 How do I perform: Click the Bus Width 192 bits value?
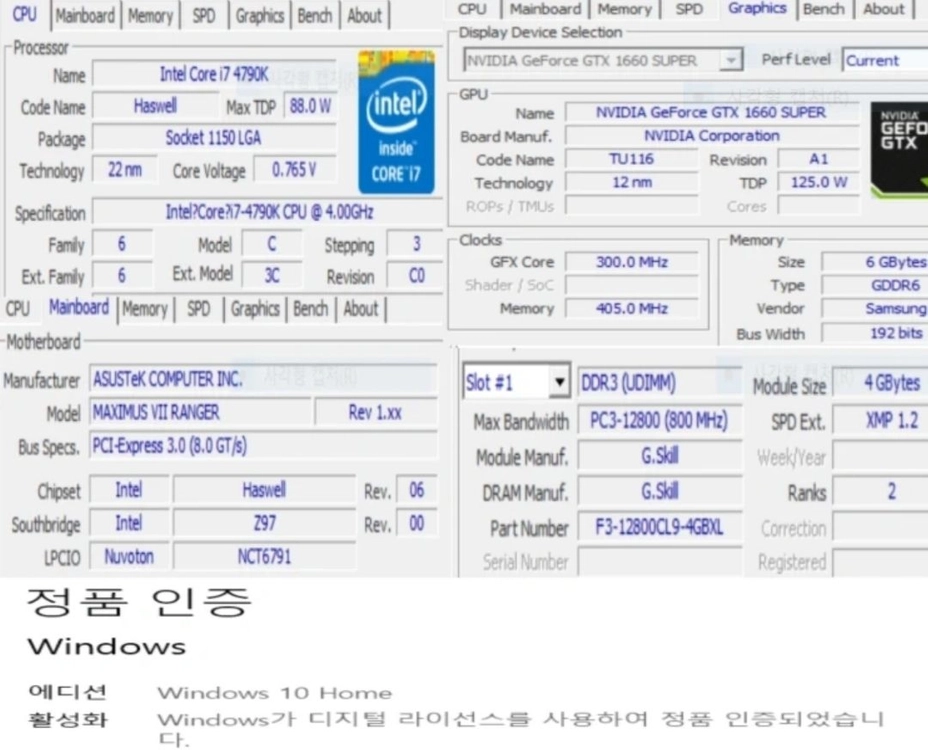(875, 334)
